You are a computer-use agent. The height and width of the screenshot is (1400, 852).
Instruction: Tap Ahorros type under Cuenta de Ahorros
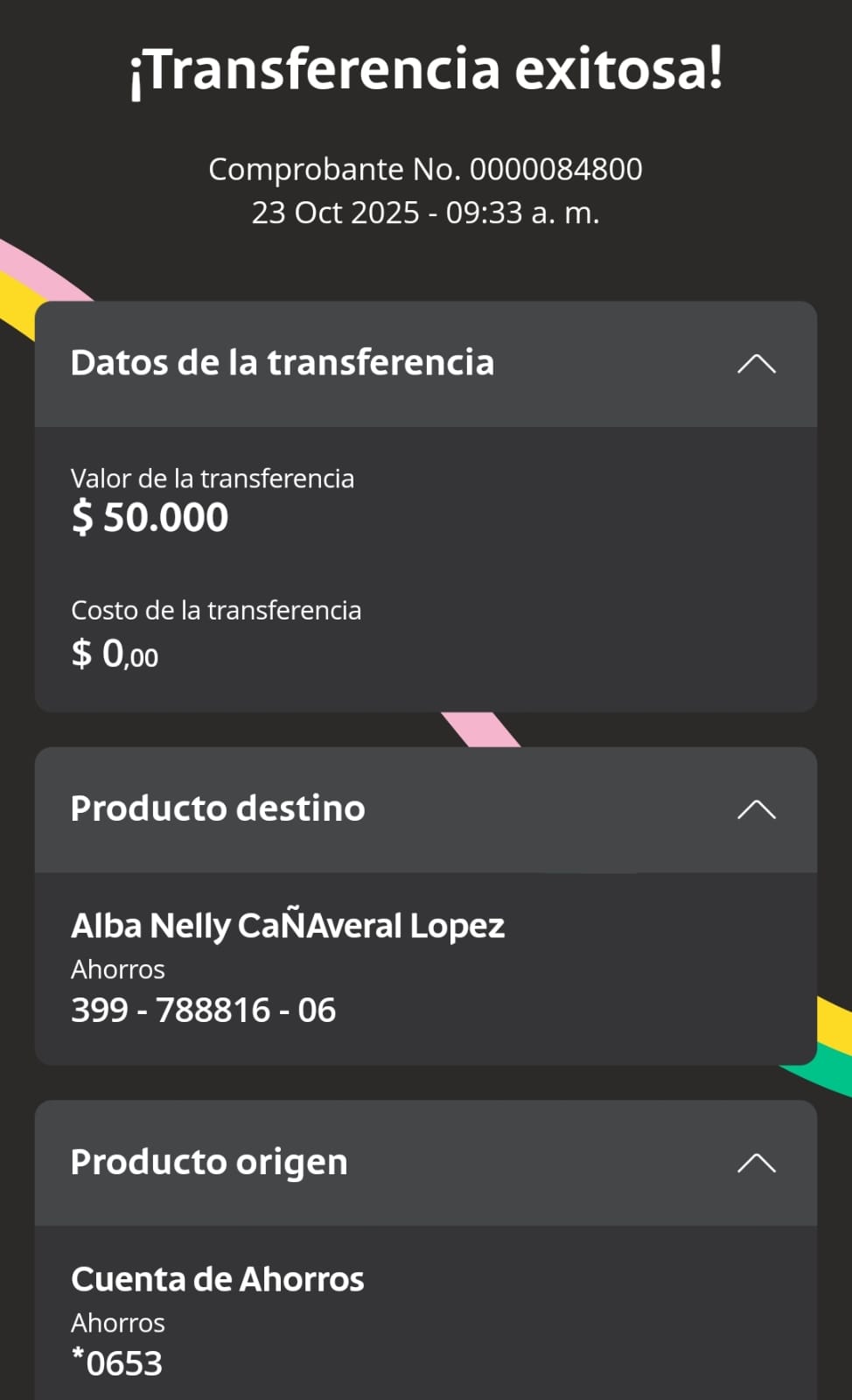click(x=118, y=1323)
